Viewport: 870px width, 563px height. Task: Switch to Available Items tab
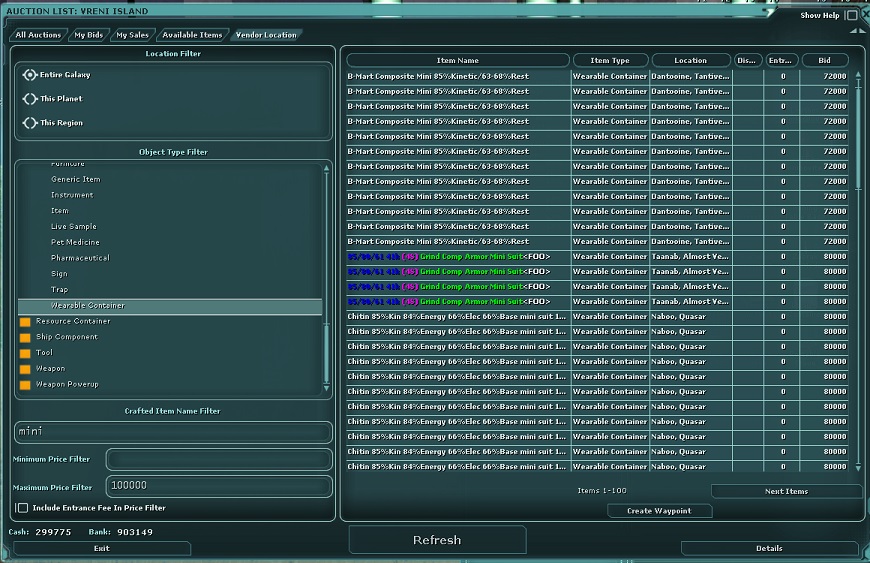tap(193, 35)
